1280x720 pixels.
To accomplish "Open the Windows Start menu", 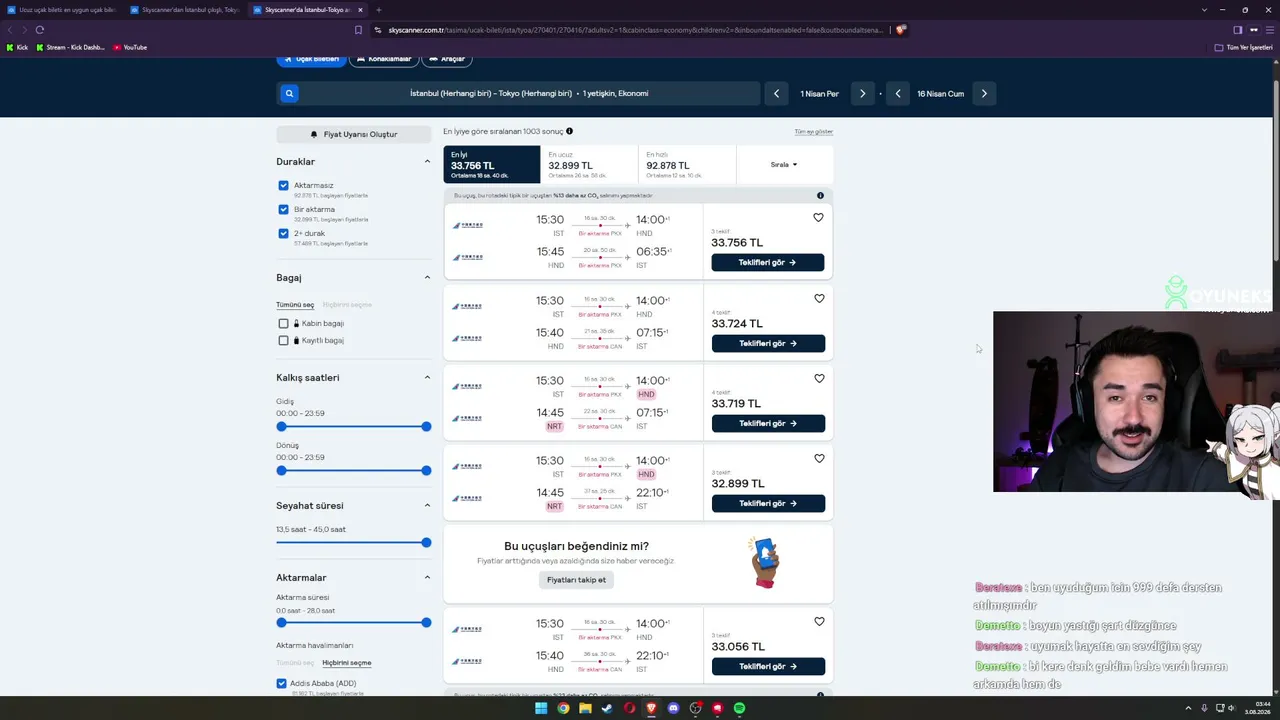I will pyautogui.click(x=541, y=708).
